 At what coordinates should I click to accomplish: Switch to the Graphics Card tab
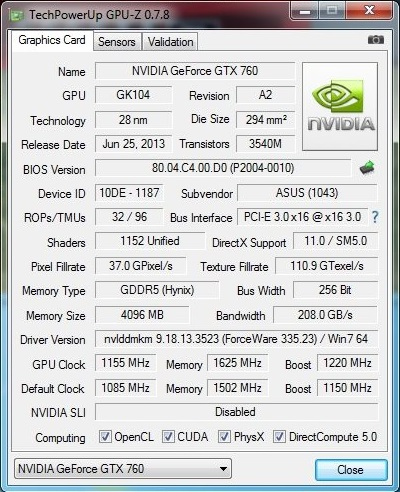click(x=52, y=40)
